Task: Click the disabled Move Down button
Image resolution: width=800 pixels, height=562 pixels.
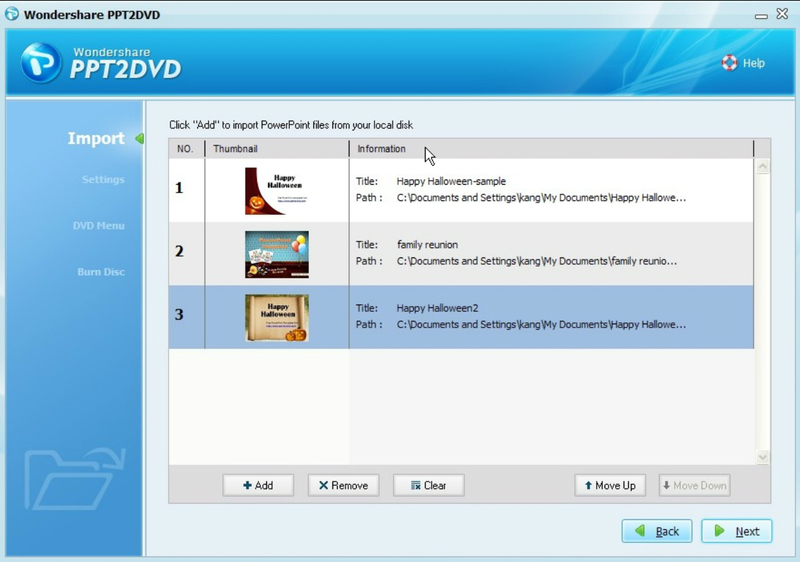Action: point(694,485)
